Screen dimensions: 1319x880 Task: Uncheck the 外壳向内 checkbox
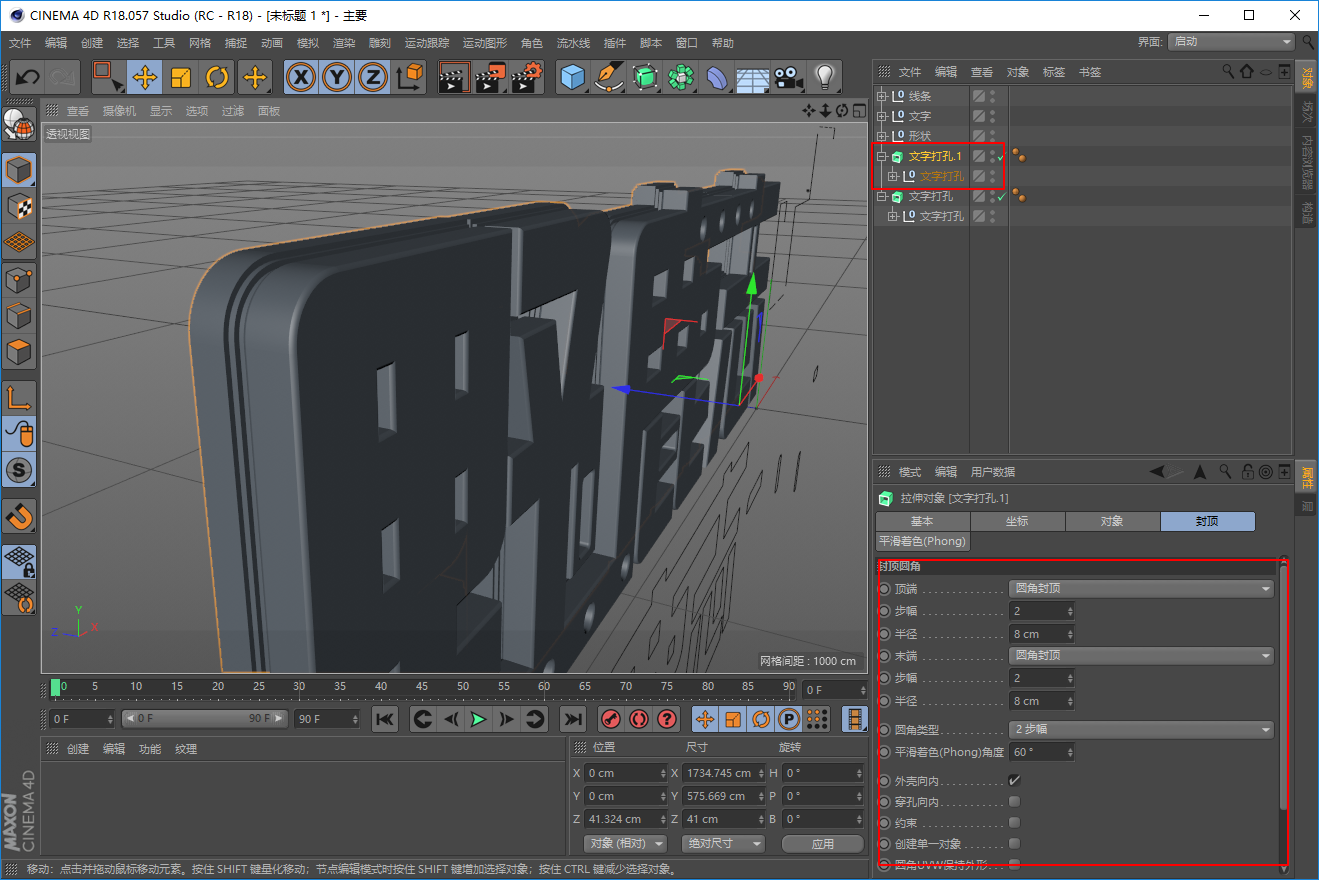coord(1013,780)
